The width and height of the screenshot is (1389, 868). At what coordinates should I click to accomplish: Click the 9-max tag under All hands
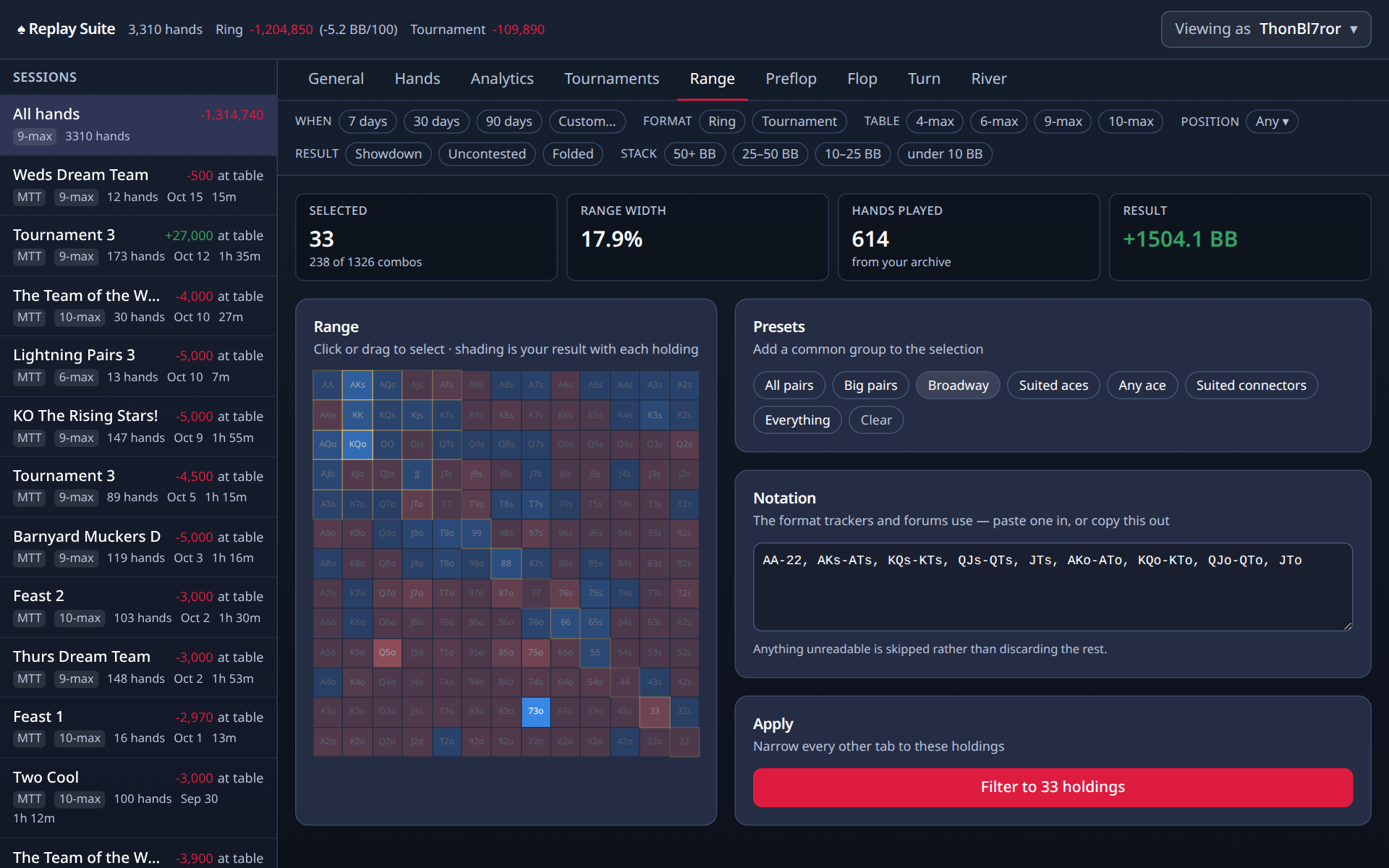coord(35,136)
